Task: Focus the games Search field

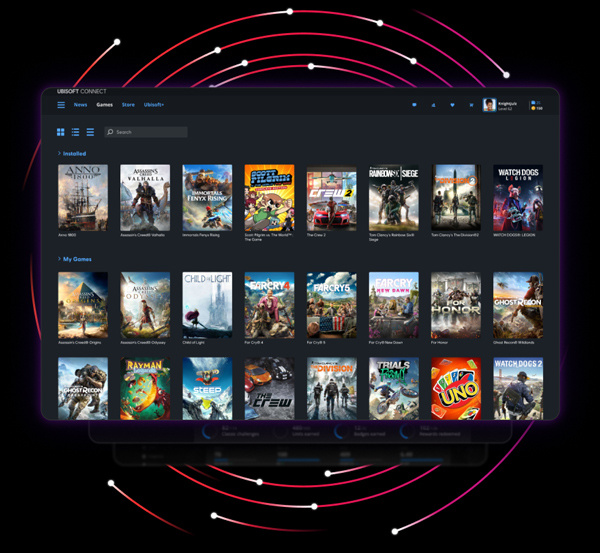Action: [146, 132]
